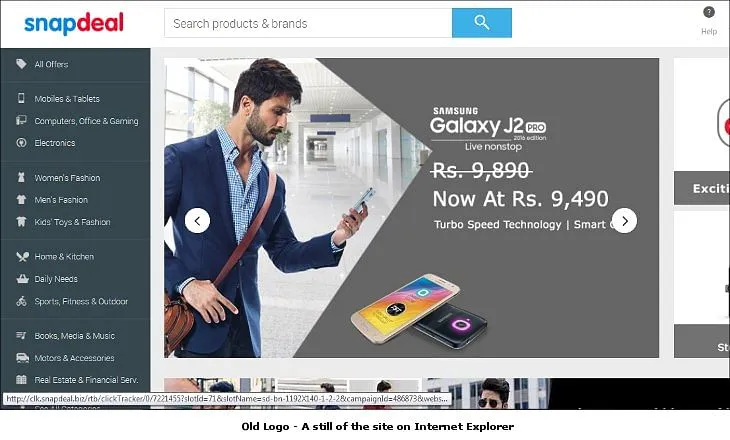Advance to next banner slide arrow

tap(624, 221)
